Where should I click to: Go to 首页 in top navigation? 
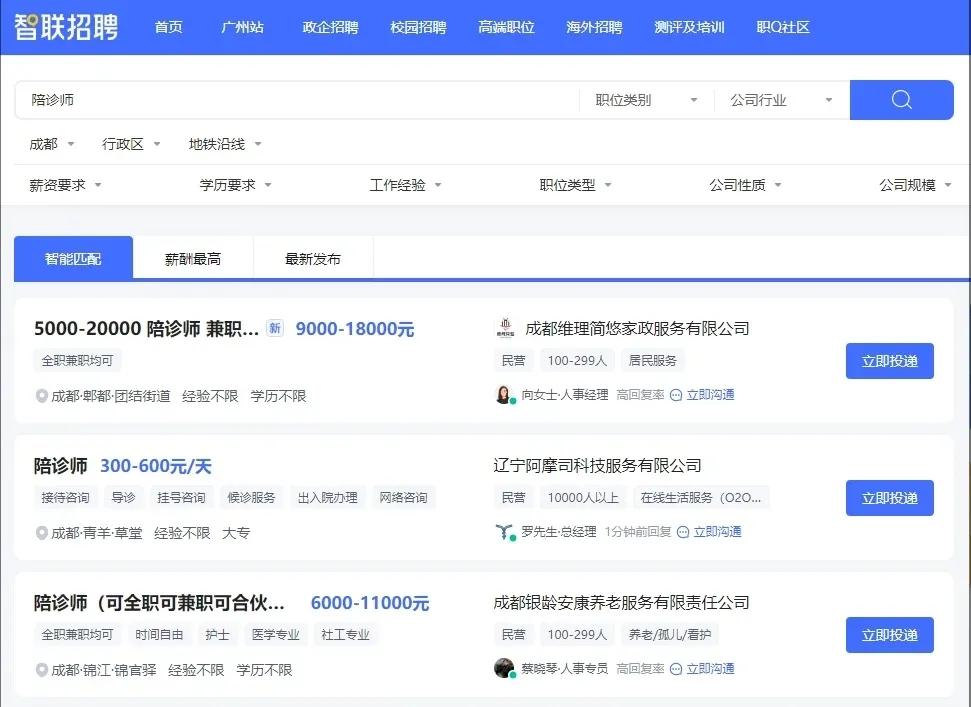[x=168, y=27]
